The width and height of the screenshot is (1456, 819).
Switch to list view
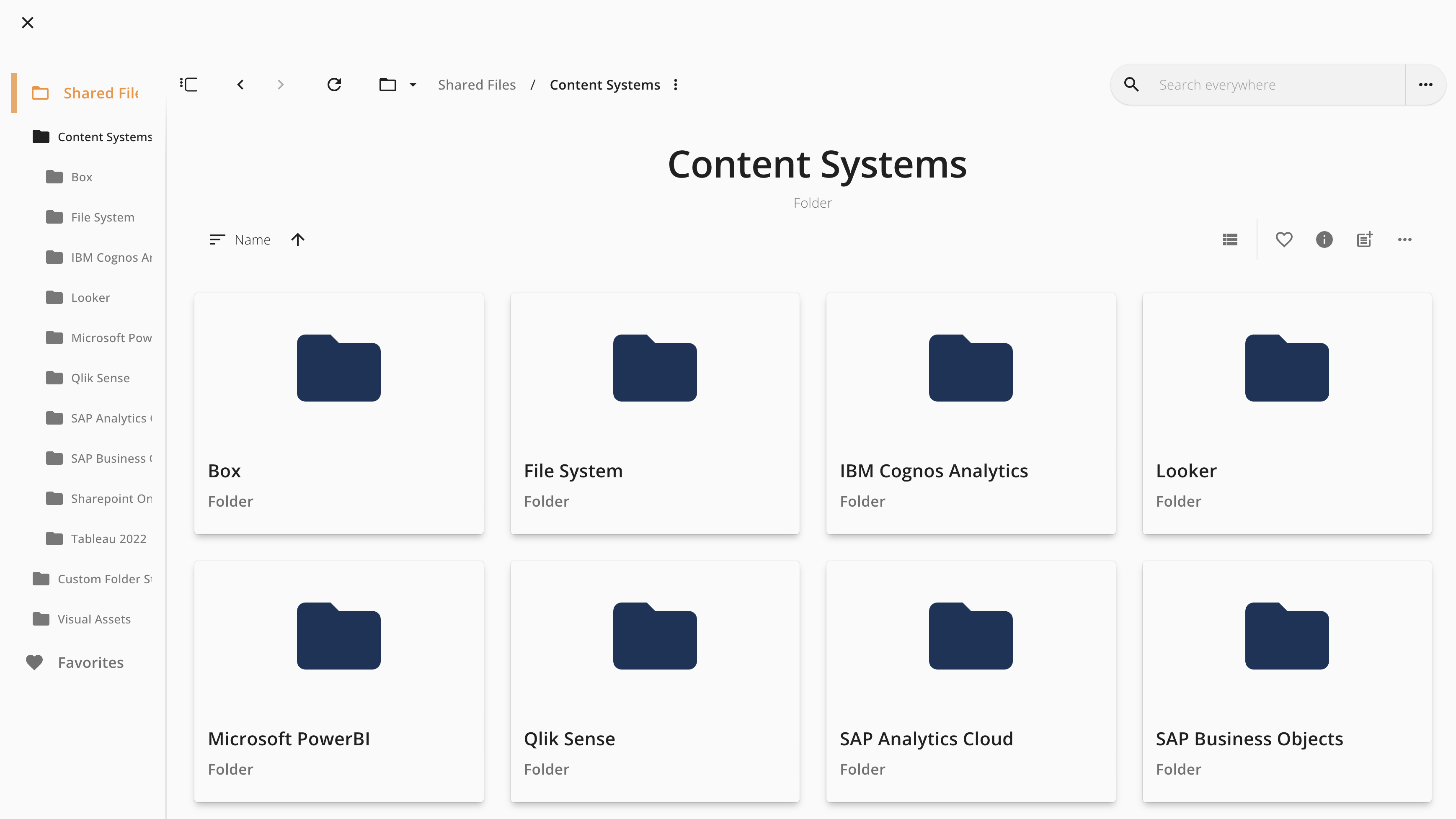(1230, 240)
